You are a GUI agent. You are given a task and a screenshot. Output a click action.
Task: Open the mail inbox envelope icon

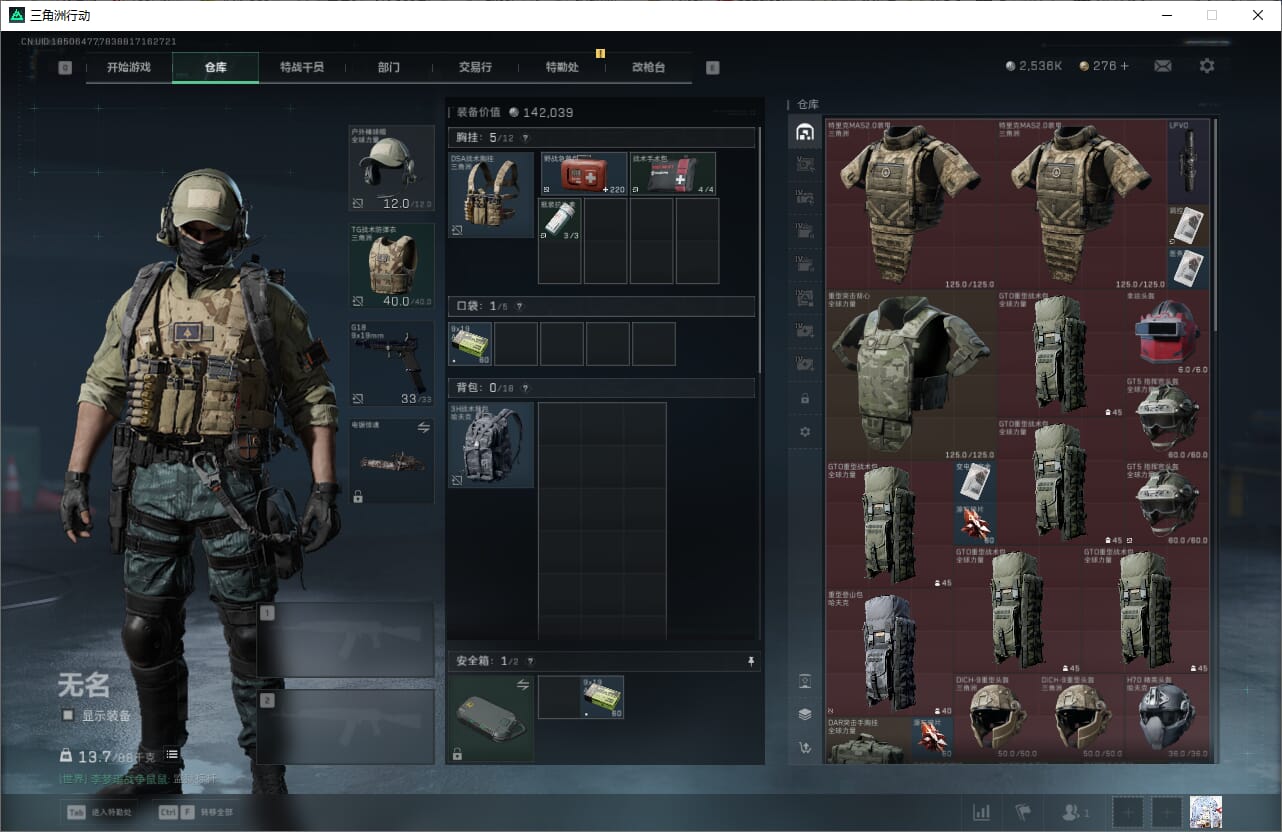point(1163,66)
